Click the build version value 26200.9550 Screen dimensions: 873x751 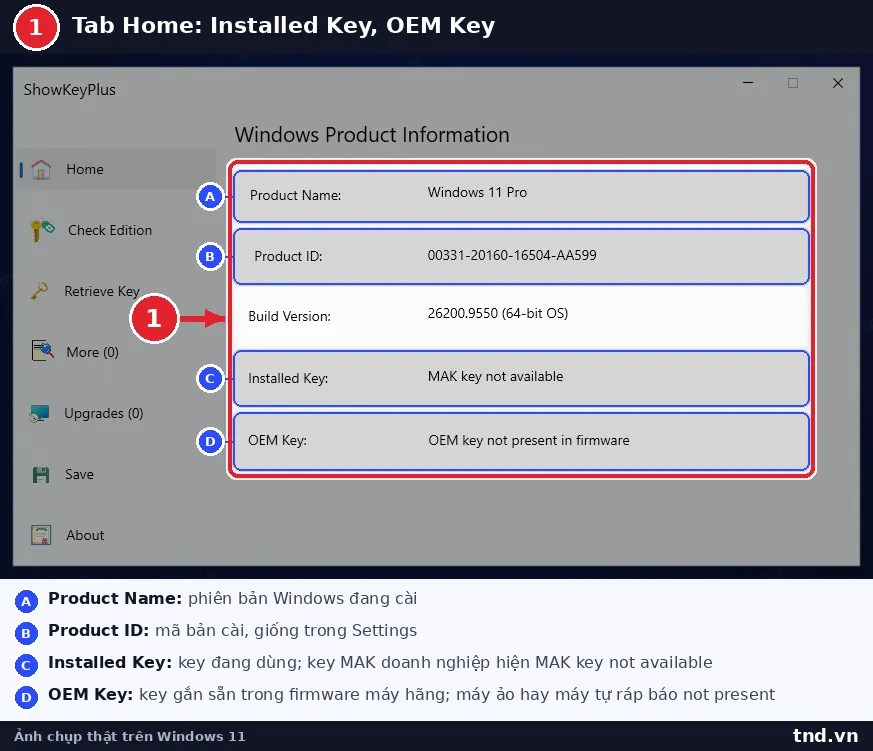click(498, 313)
